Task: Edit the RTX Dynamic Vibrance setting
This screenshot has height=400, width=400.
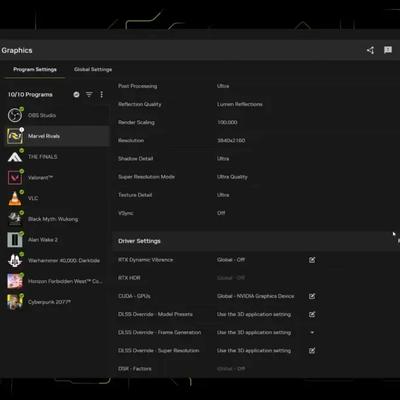Action: click(x=312, y=260)
